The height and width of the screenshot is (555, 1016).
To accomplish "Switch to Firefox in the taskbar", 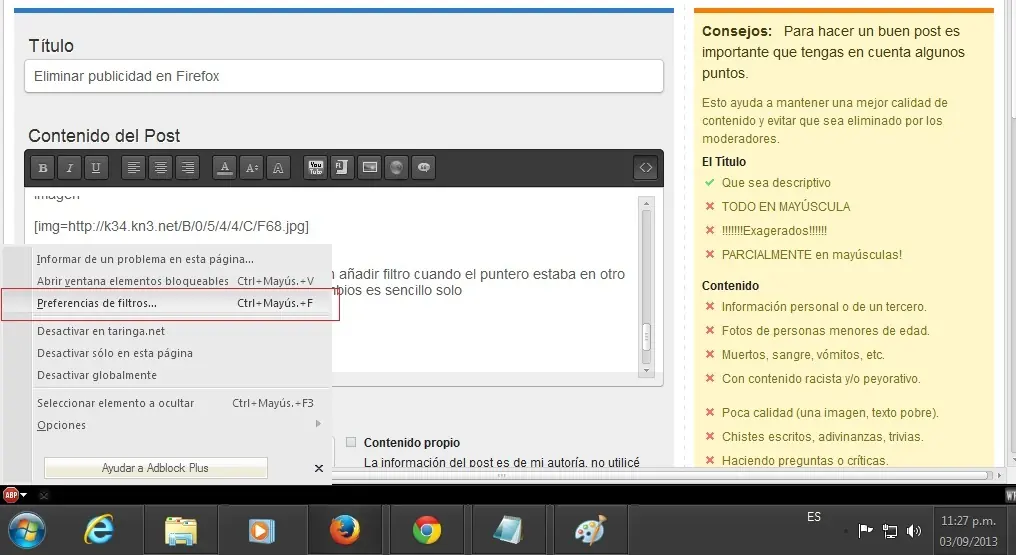I will (345, 530).
